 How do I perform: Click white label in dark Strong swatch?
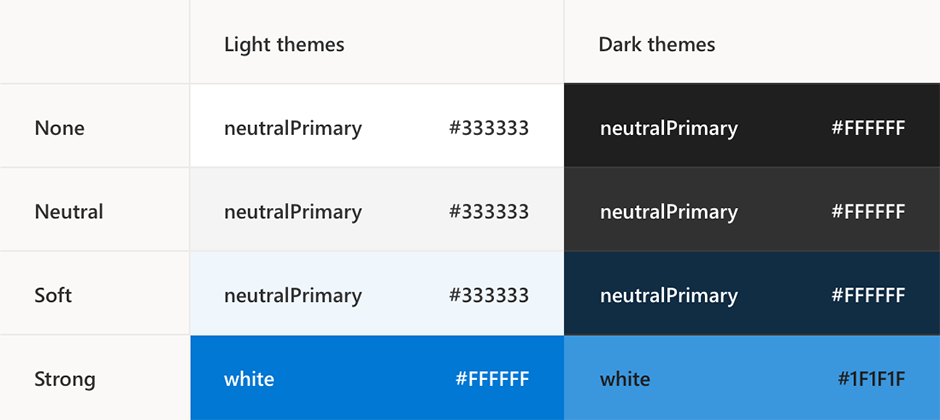tap(625, 379)
